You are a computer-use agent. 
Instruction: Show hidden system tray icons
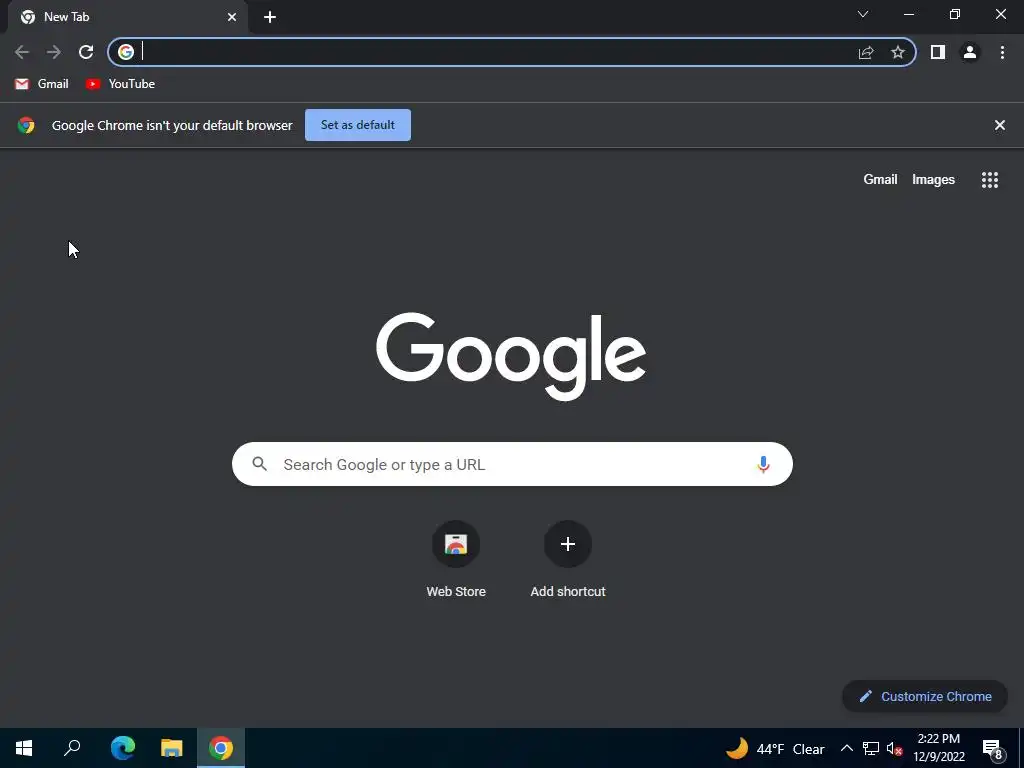pos(846,748)
